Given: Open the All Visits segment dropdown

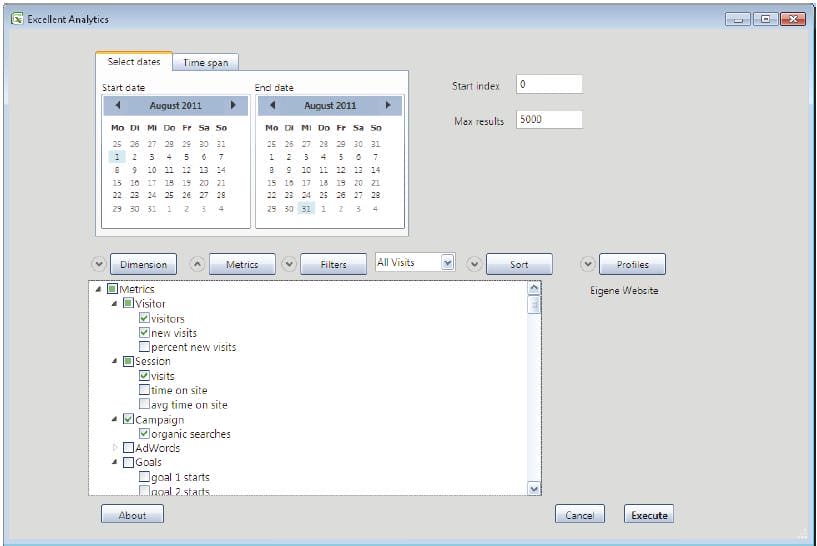Looking at the screenshot, I should (x=448, y=263).
